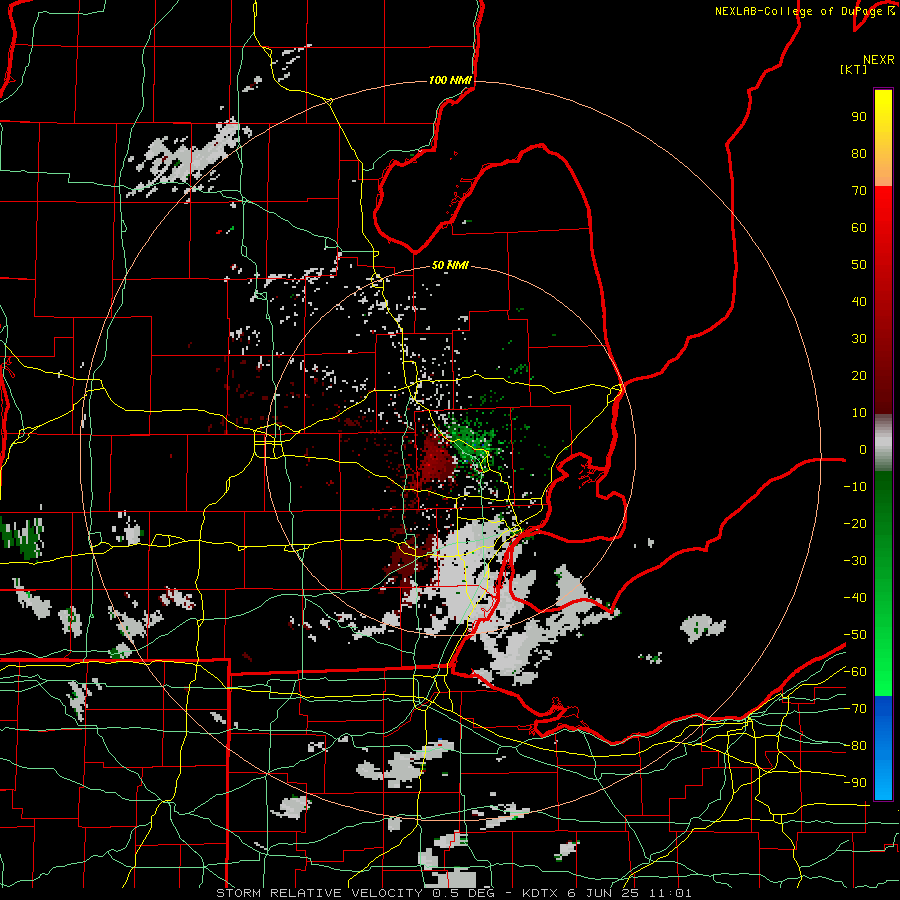Select the gray zero-velocity band on the color scale
Image resolution: width=900 pixels, height=900 pixels.
coord(883,443)
